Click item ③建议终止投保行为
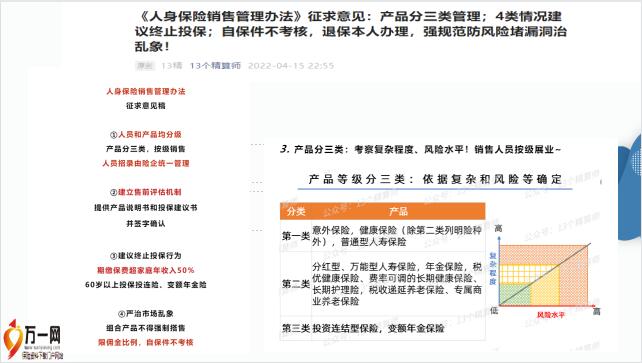The height and width of the screenshot is (363, 642). (x=146, y=255)
